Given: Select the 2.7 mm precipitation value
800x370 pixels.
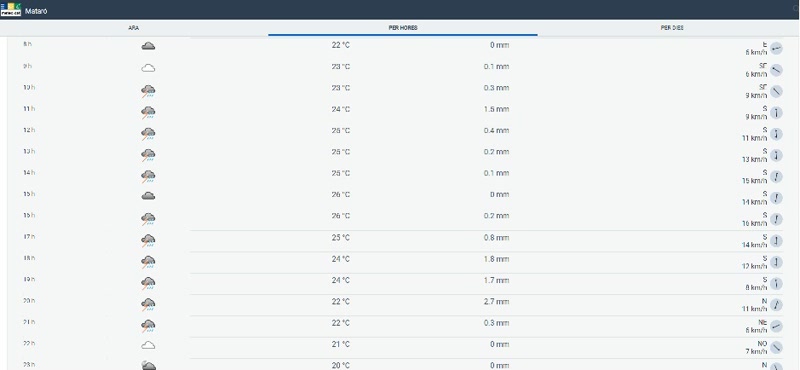Looking at the screenshot, I should (496, 302).
